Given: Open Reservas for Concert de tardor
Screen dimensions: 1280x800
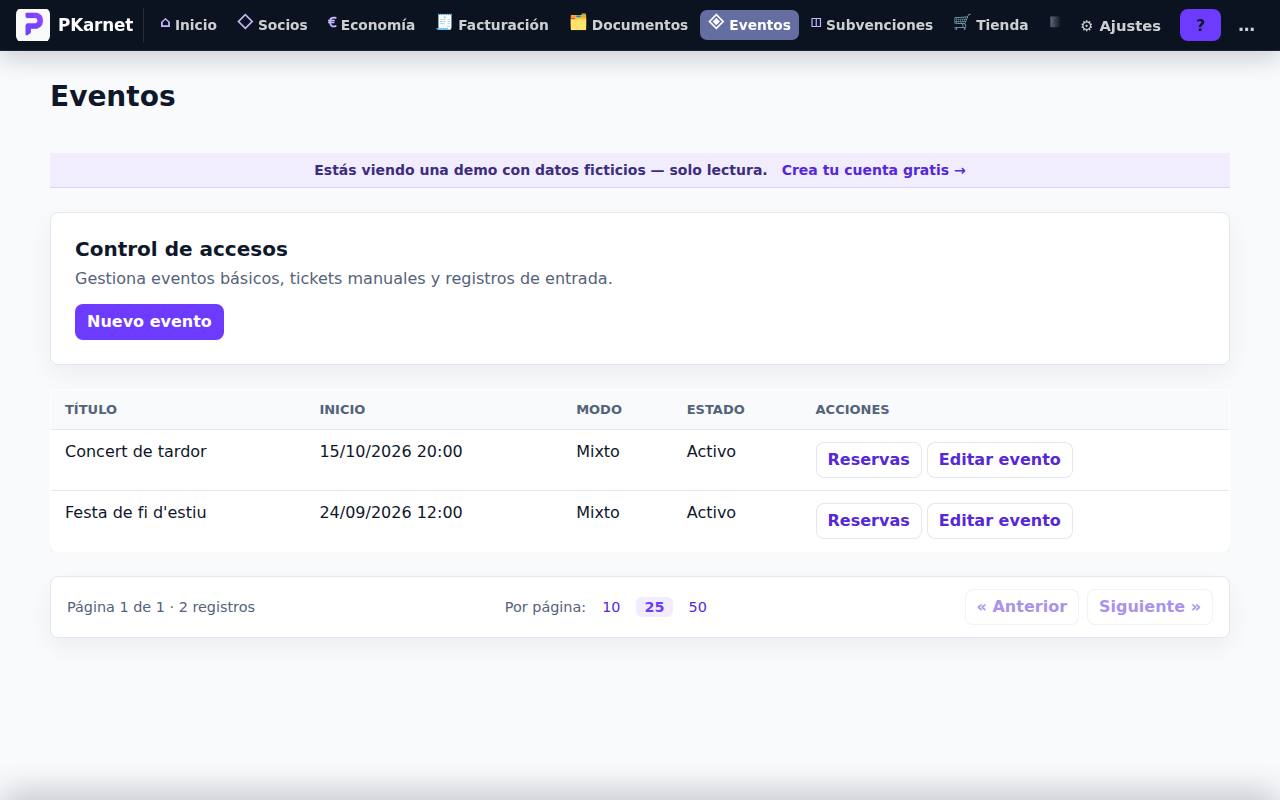Looking at the screenshot, I should (x=868, y=460).
